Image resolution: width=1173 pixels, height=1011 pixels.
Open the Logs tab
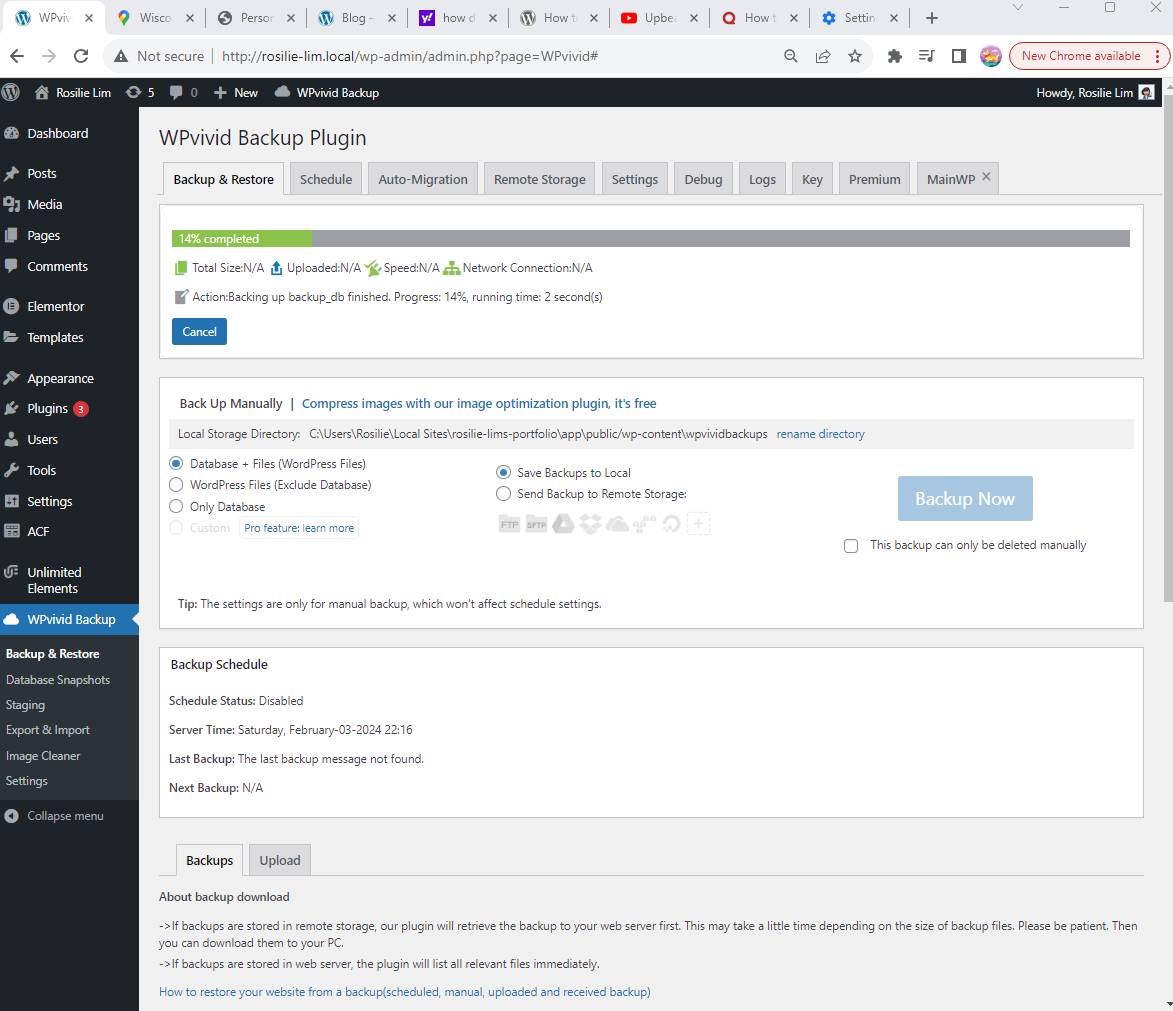(762, 179)
